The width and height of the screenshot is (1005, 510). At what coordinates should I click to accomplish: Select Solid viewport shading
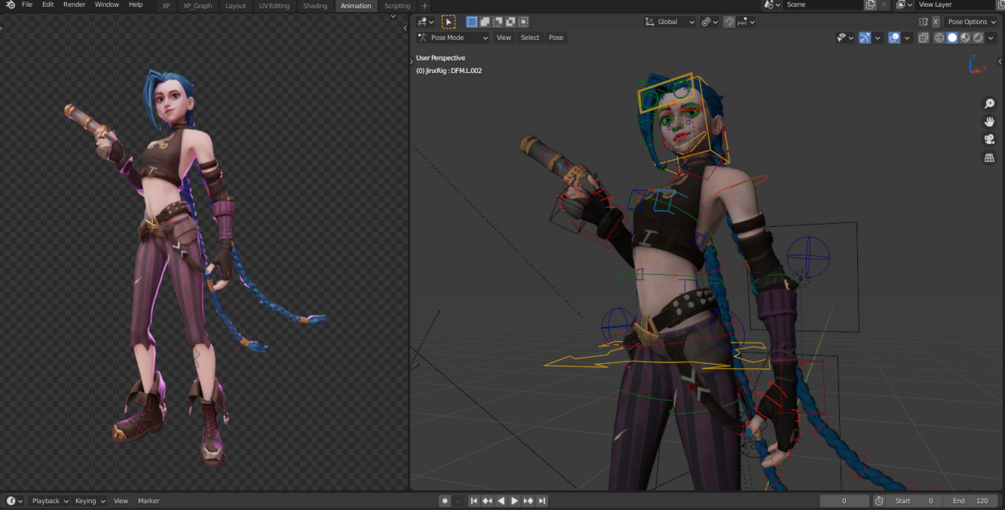952,38
